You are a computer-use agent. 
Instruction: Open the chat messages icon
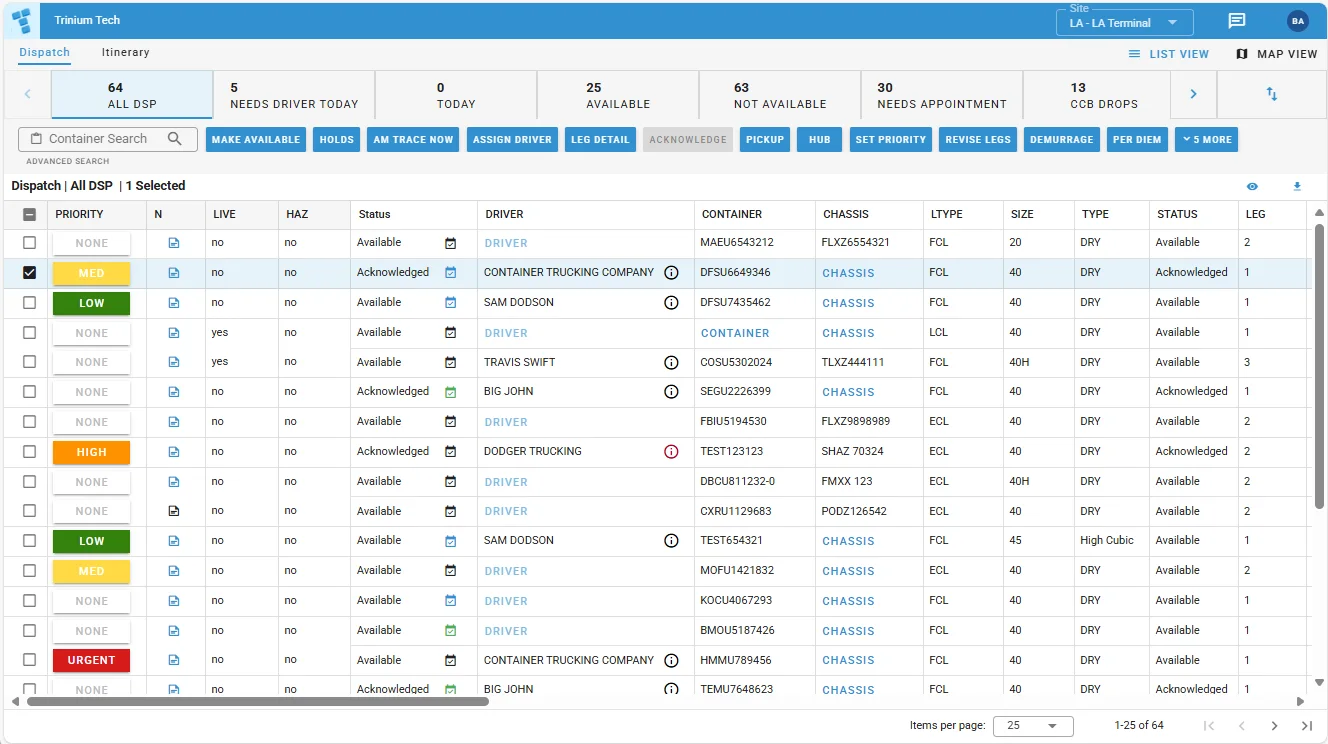pos(1237,21)
